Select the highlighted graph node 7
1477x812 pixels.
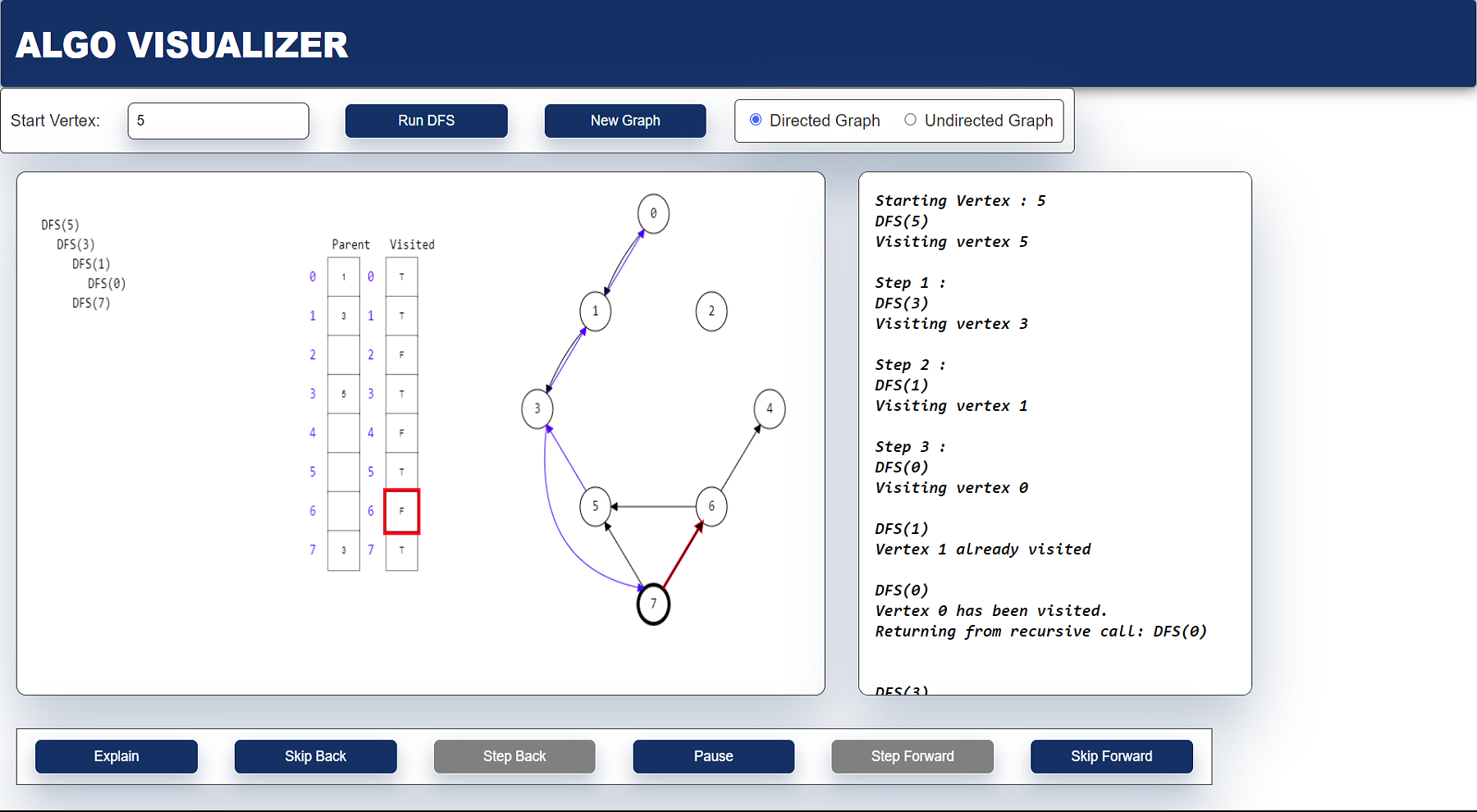pos(653,604)
